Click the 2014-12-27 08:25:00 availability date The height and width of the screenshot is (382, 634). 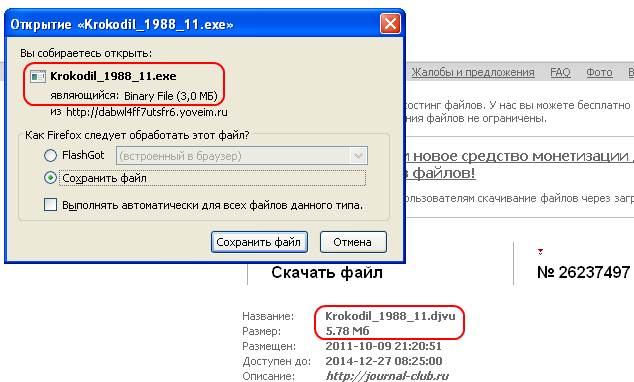(x=384, y=361)
